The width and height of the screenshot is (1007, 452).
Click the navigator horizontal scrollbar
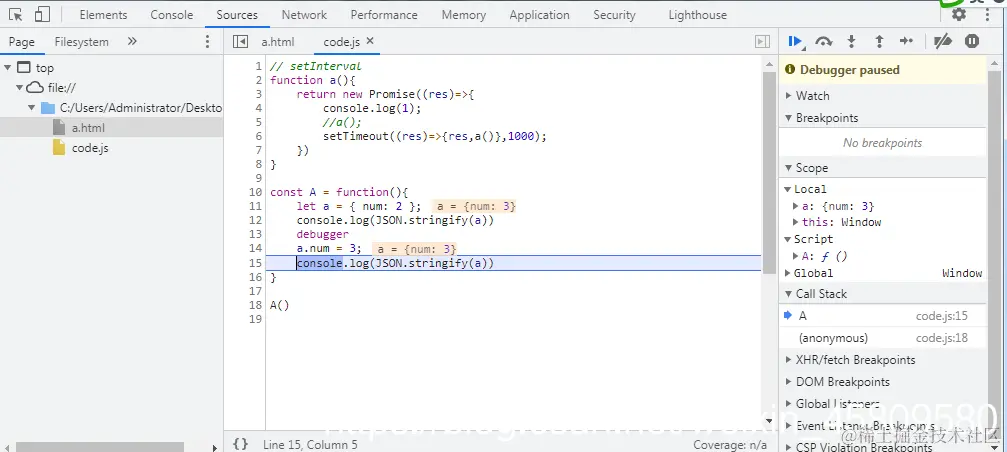tap(100, 446)
